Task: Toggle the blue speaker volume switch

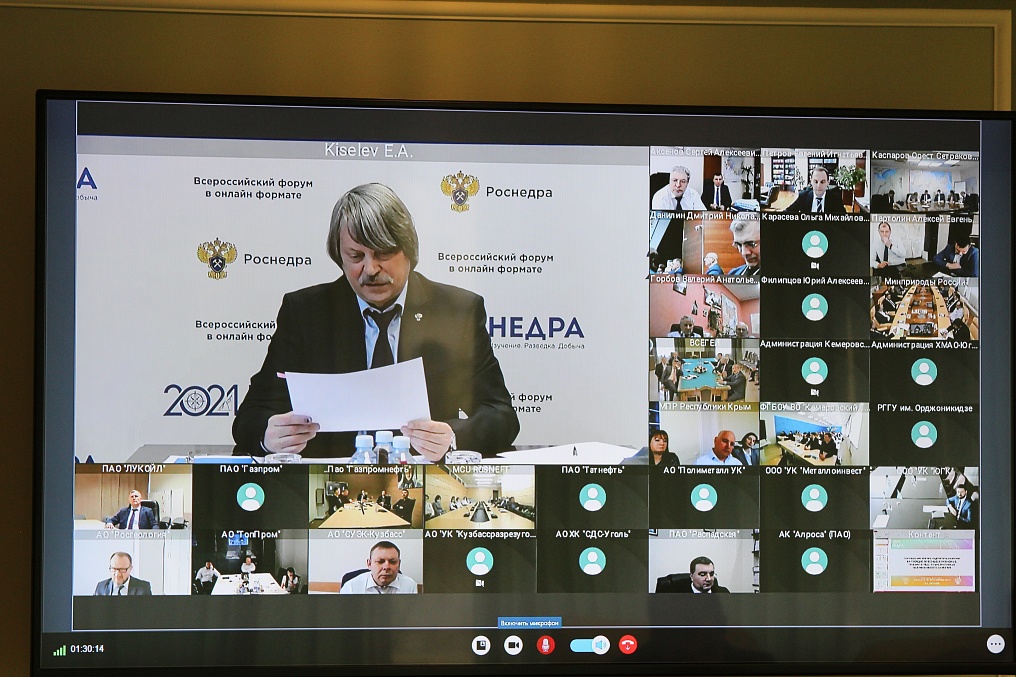Action: tap(590, 645)
